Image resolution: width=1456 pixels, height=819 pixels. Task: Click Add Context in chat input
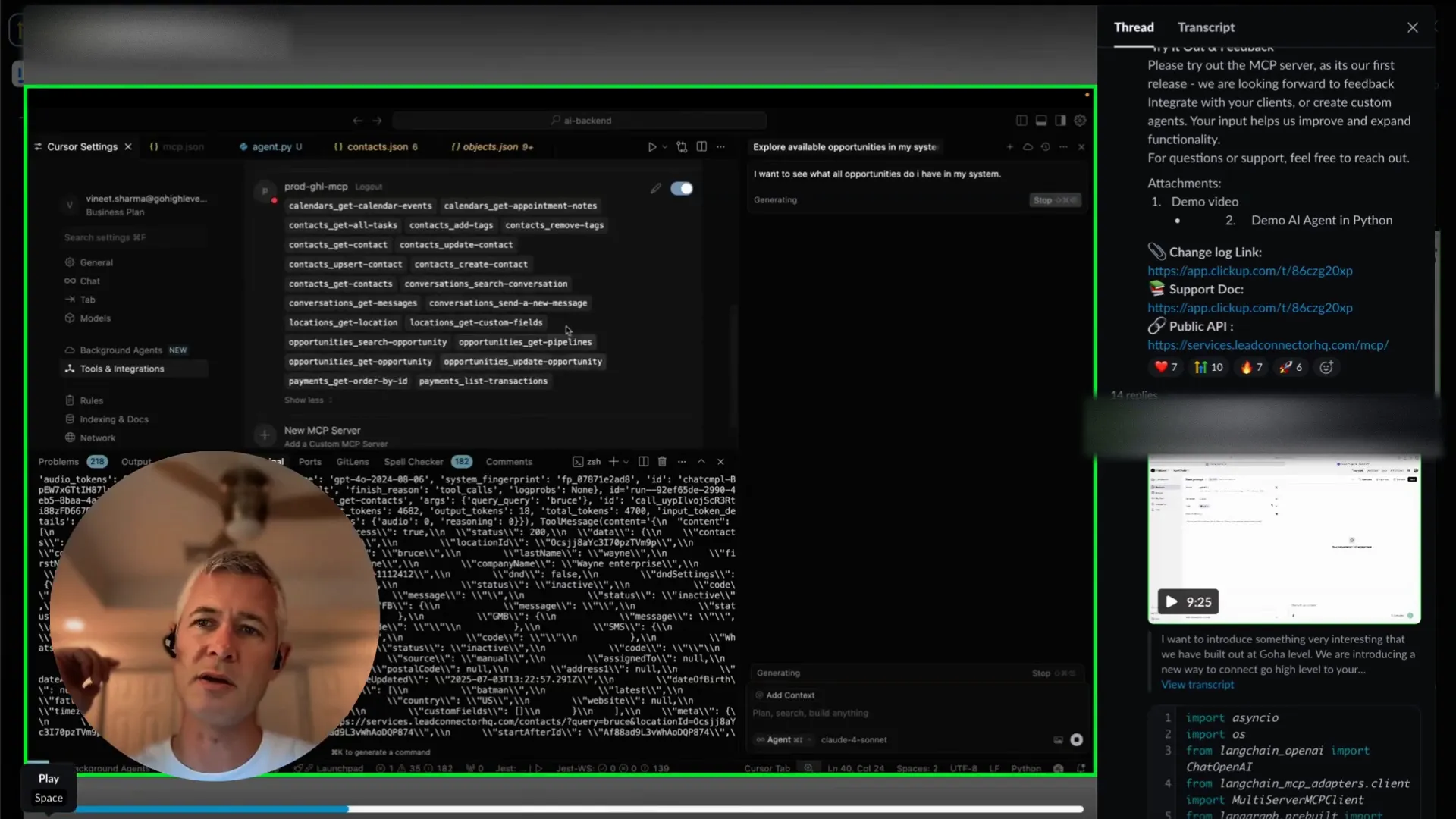785,695
